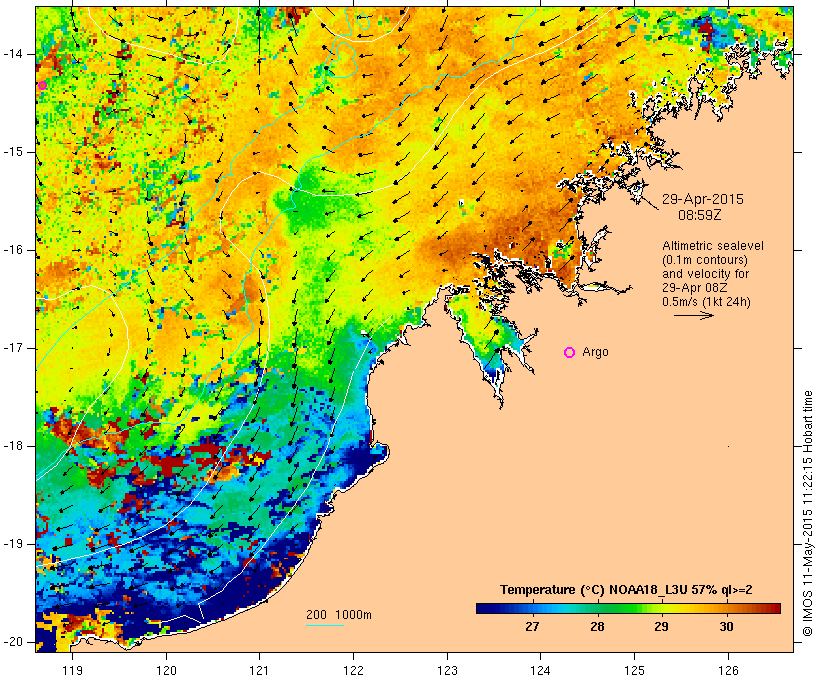Click the 'and velocity for' text line
This screenshot has width=820, height=680.
click(705, 274)
